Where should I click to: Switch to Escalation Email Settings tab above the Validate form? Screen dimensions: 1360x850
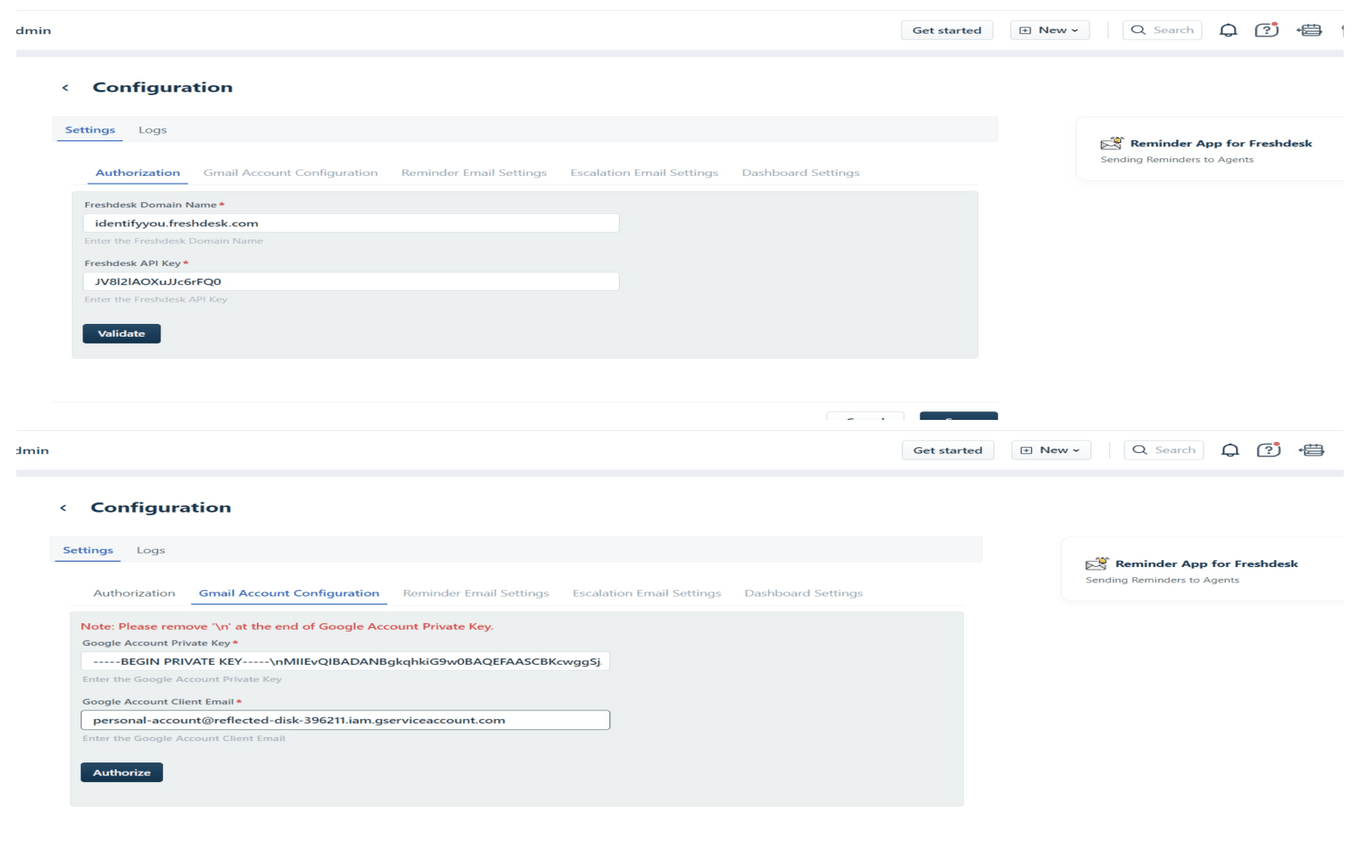point(644,173)
